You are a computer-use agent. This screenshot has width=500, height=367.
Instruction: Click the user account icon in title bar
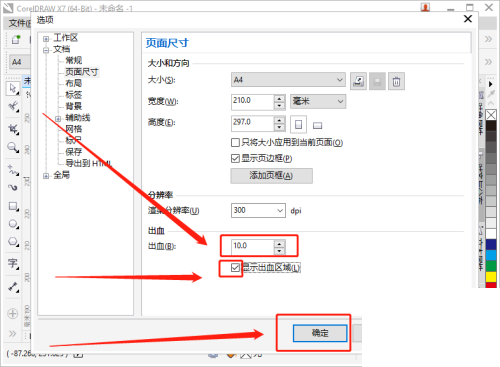point(425,7)
